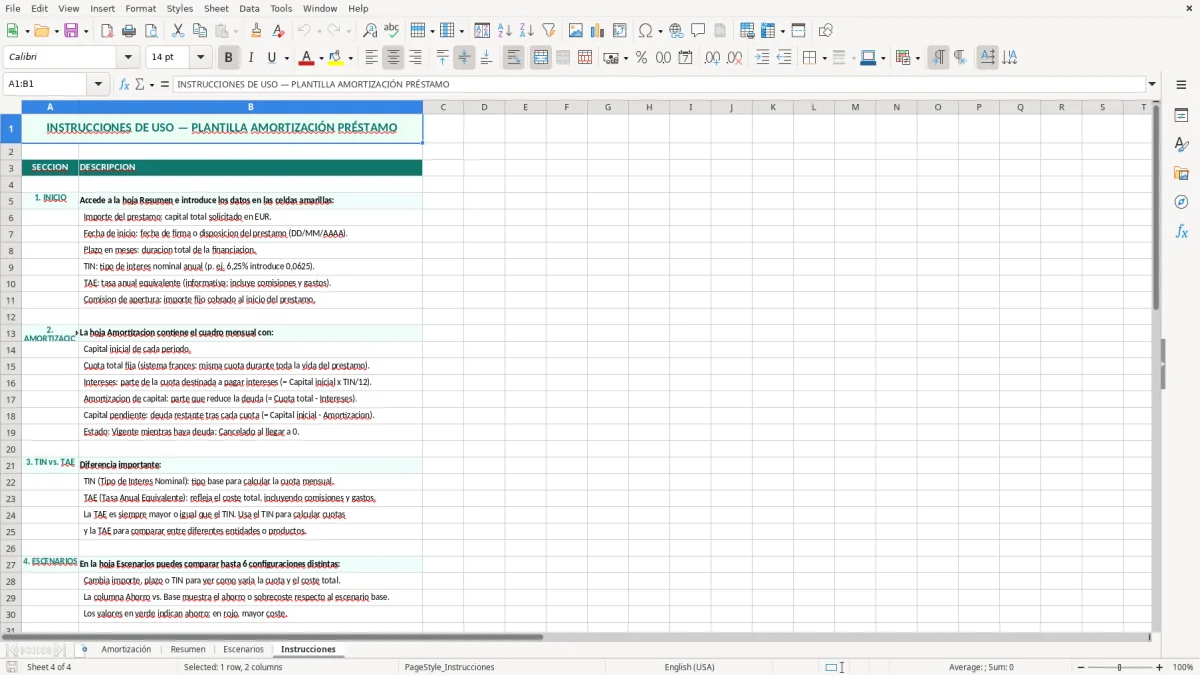Image resolution: width=1200 pixels, height=675 pixels.
Task: Expand the Name Box A1:B1 dropdown
Action: [98, 84]
